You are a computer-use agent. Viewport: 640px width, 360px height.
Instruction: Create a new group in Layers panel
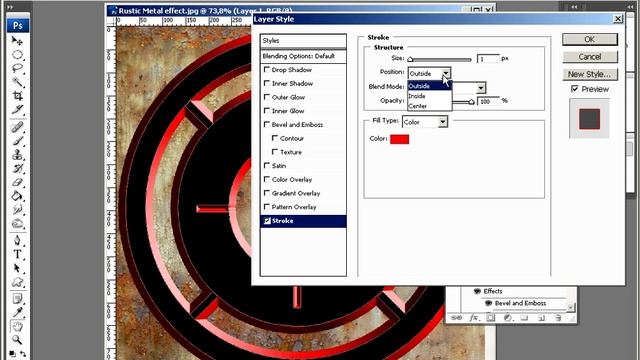tap(524, 318)
